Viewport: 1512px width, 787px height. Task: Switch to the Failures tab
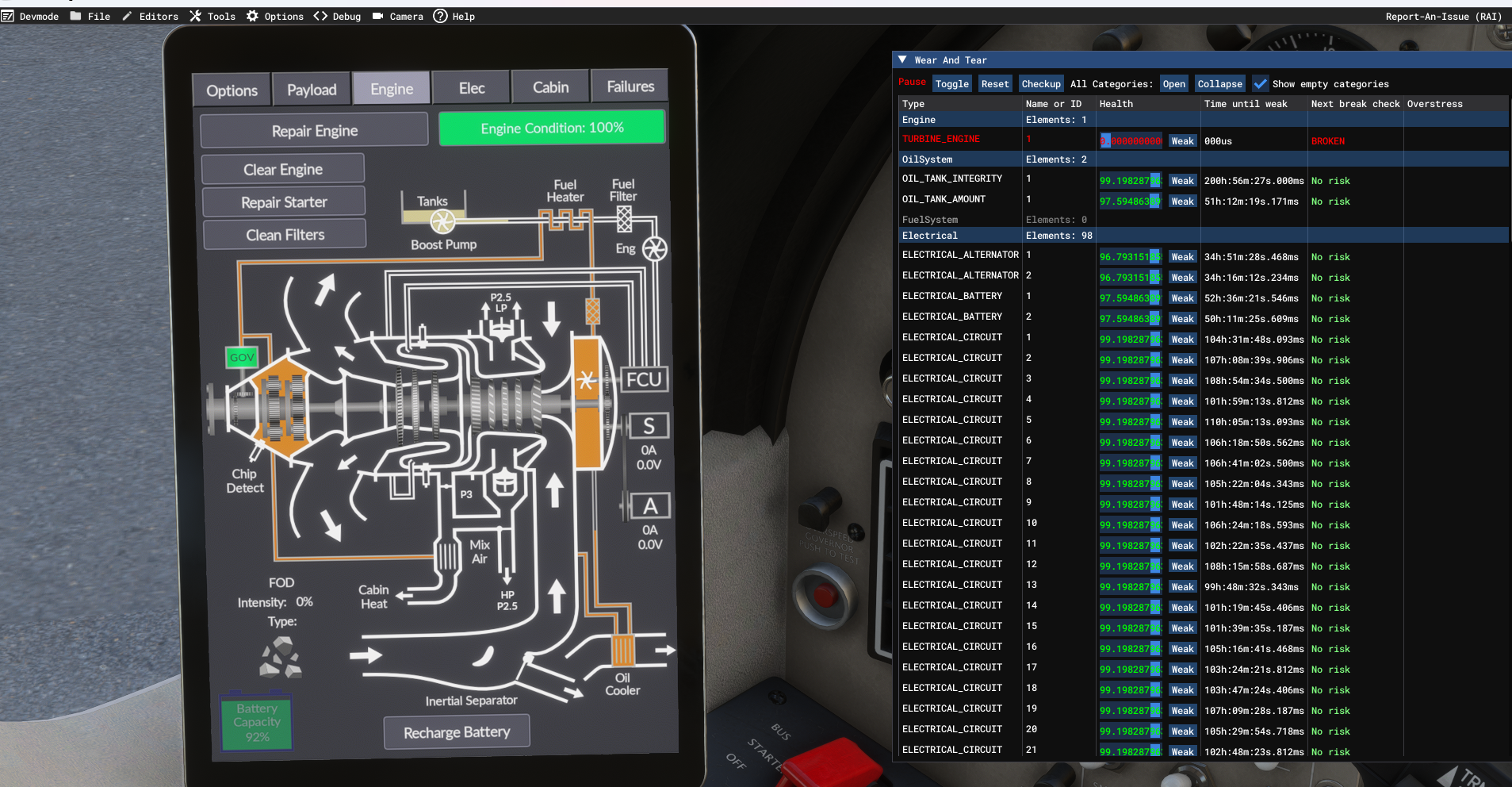pyautogui.click(x=630, y=87)
